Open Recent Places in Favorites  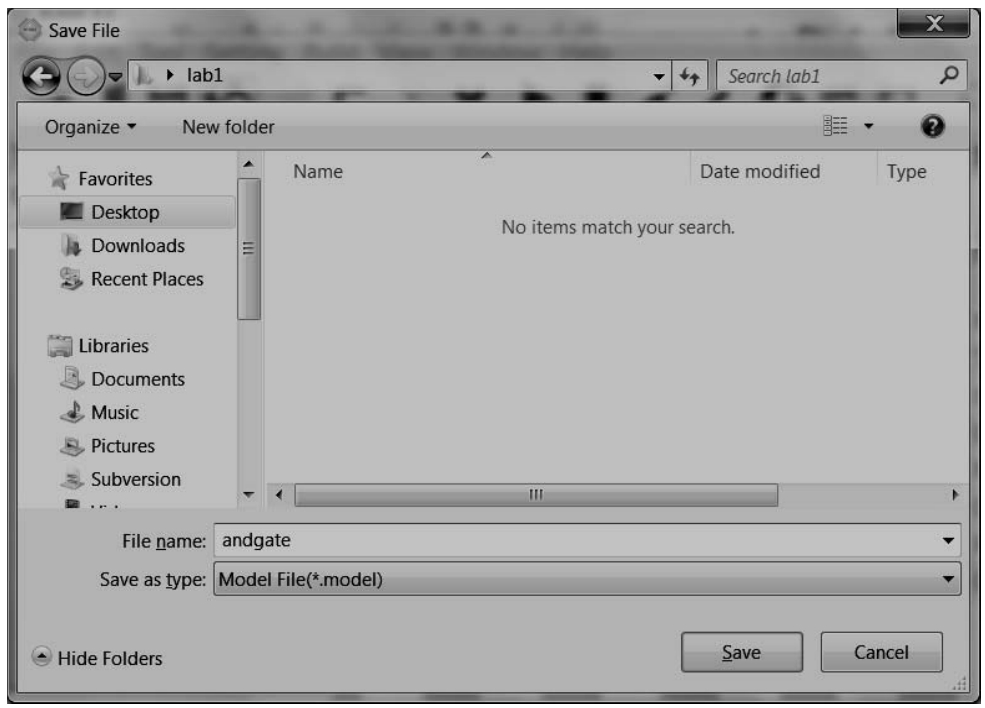pyautogui.click(x=147, y=279)
